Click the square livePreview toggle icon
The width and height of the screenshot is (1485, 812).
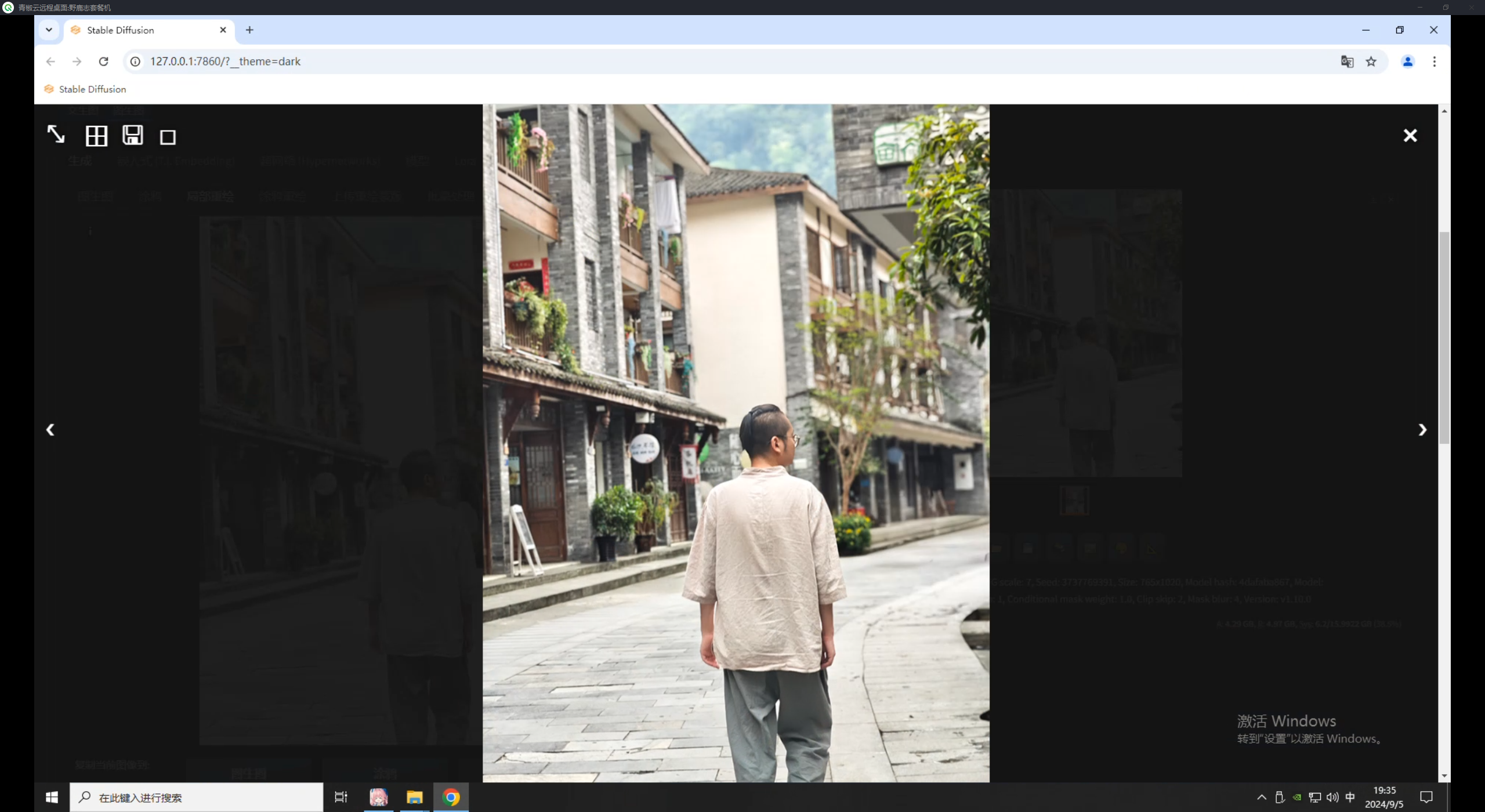(x=168, y=137)
